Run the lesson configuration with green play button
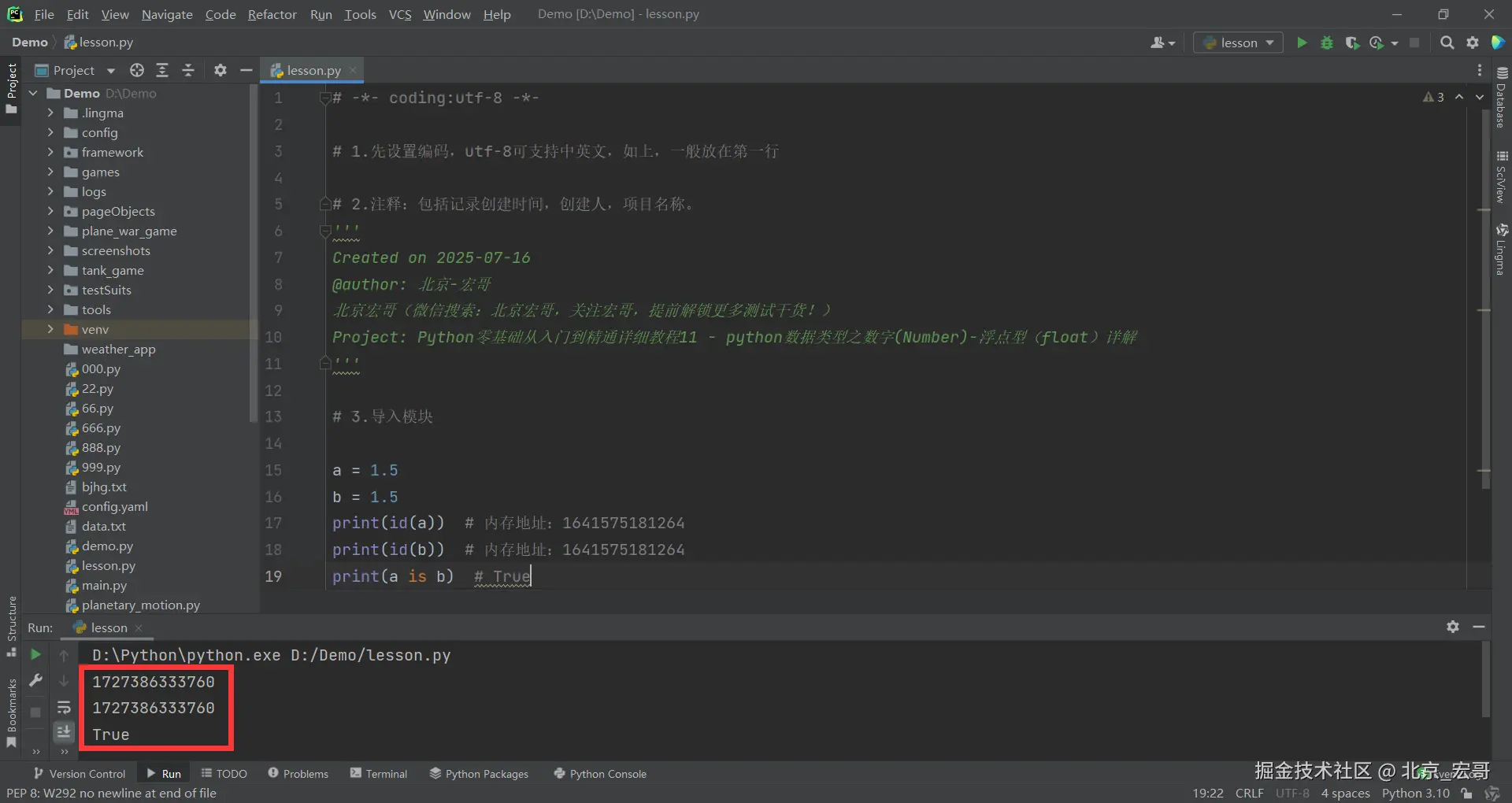1512x803 pixels. (1302, 43)
